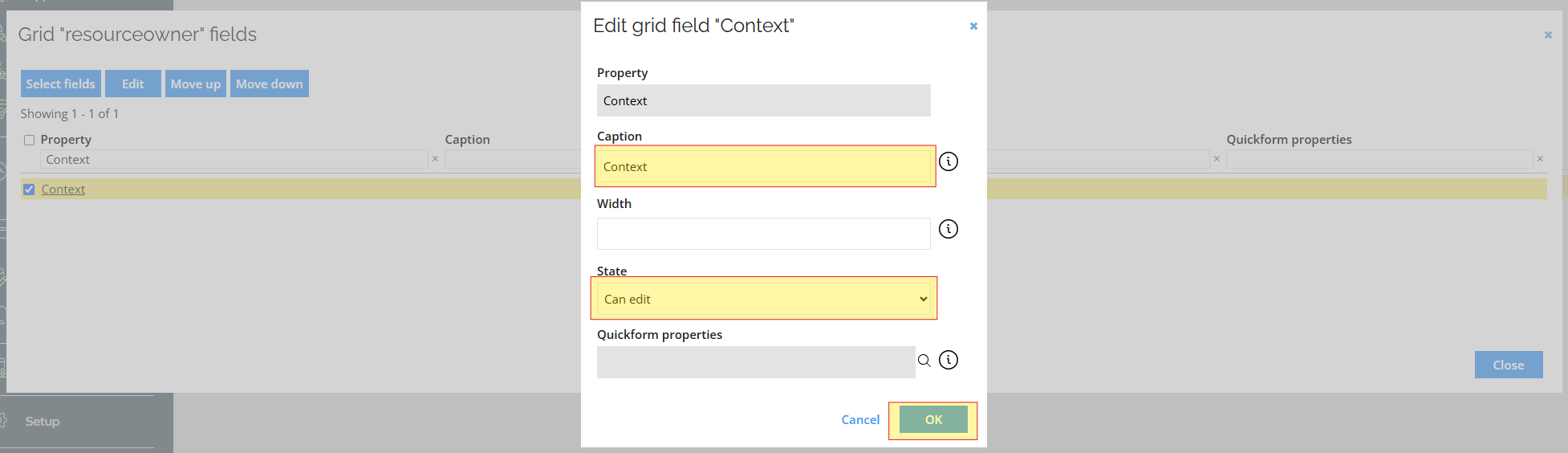Move the selected field up
This screenshot has height=453, width=1568.
(196, 84)
